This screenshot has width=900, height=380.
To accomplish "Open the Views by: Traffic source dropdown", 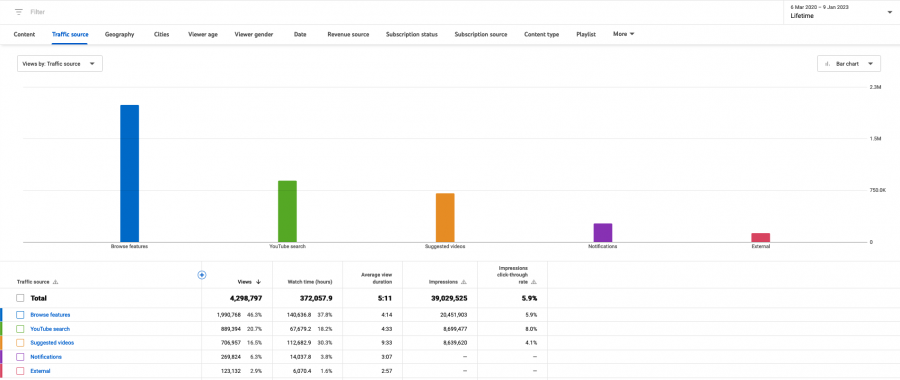I will [x=60, y=64].
